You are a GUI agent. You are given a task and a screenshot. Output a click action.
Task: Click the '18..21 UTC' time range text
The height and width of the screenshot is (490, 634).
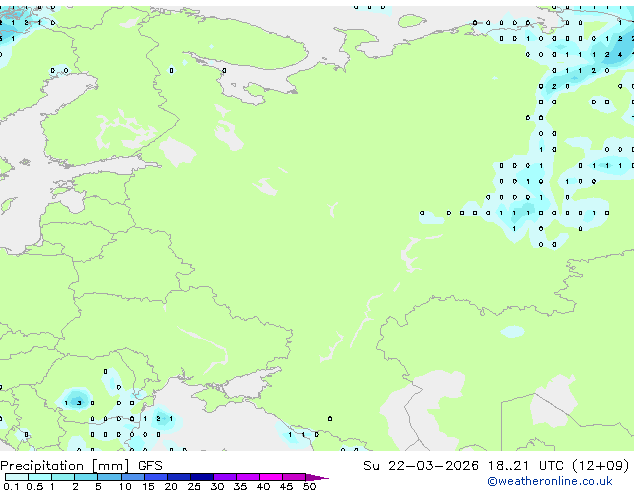526,466
